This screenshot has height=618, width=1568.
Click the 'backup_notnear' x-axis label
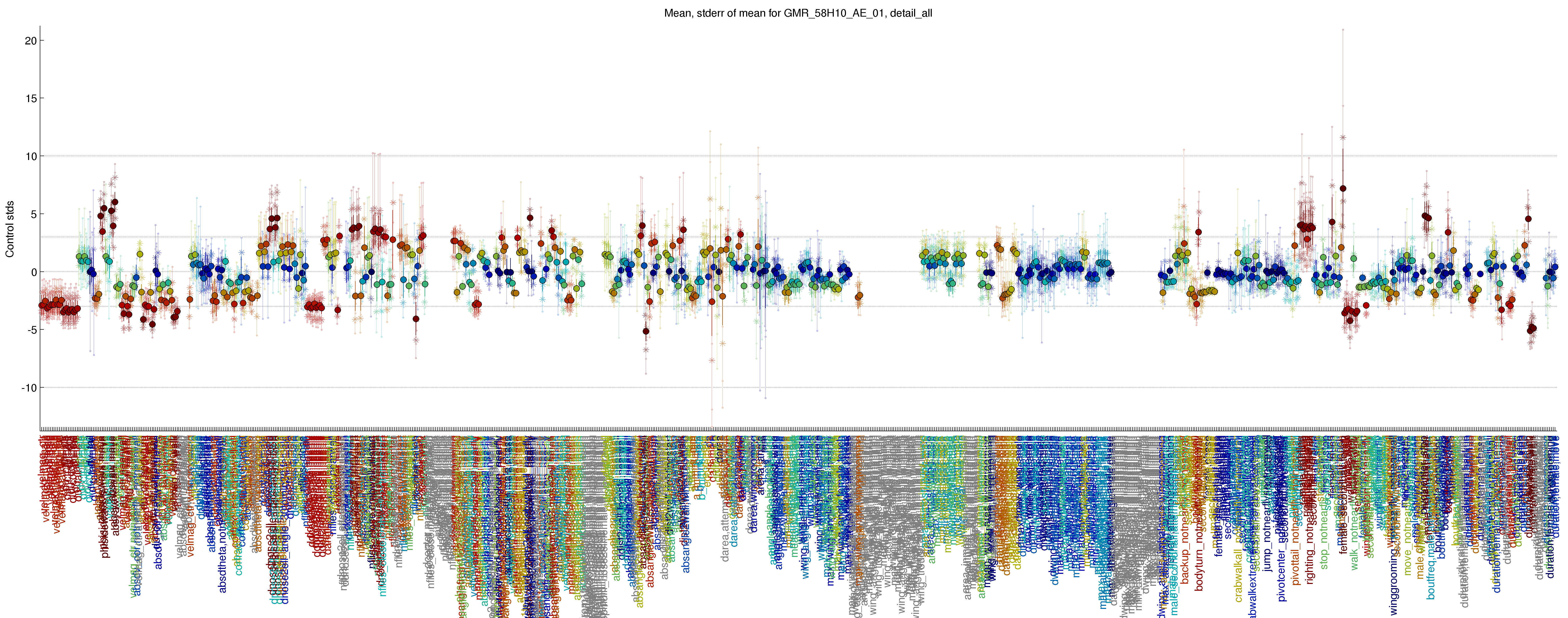[1185, 549]
